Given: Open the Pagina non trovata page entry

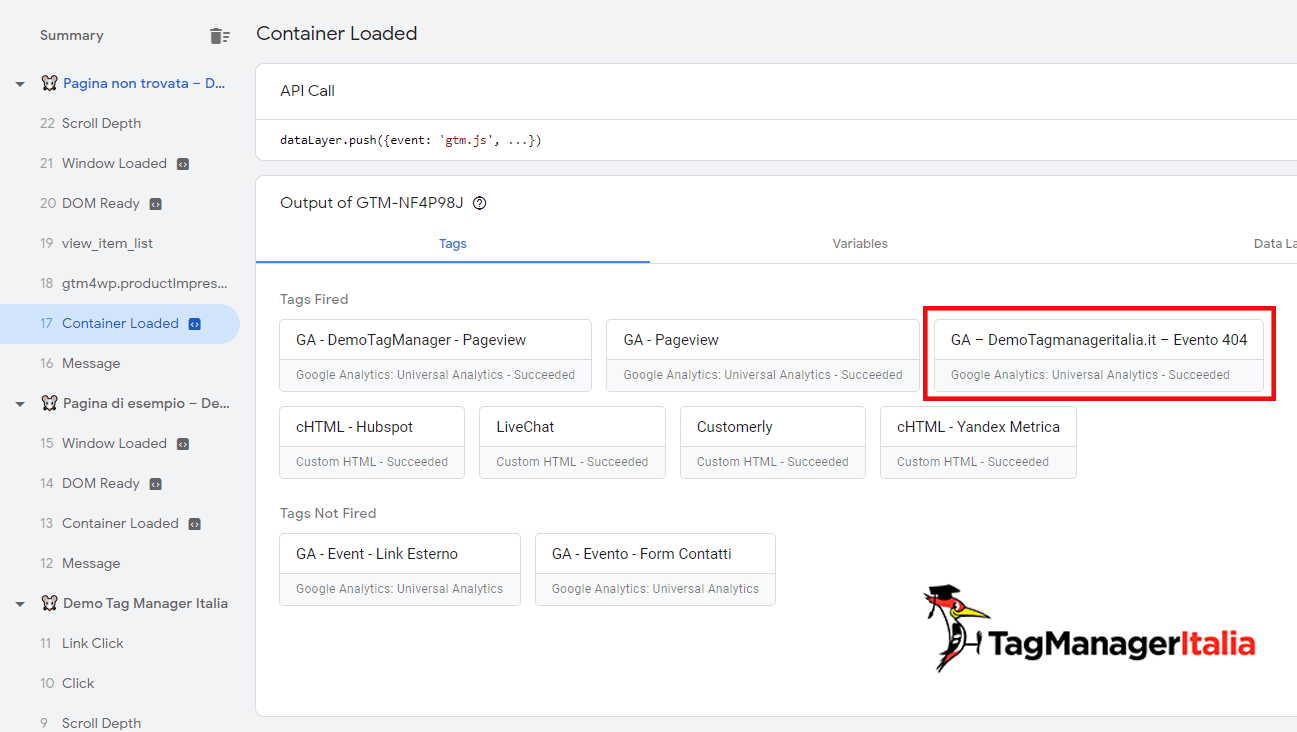Looking at the screenshot, I should click(x=144, y=83).
